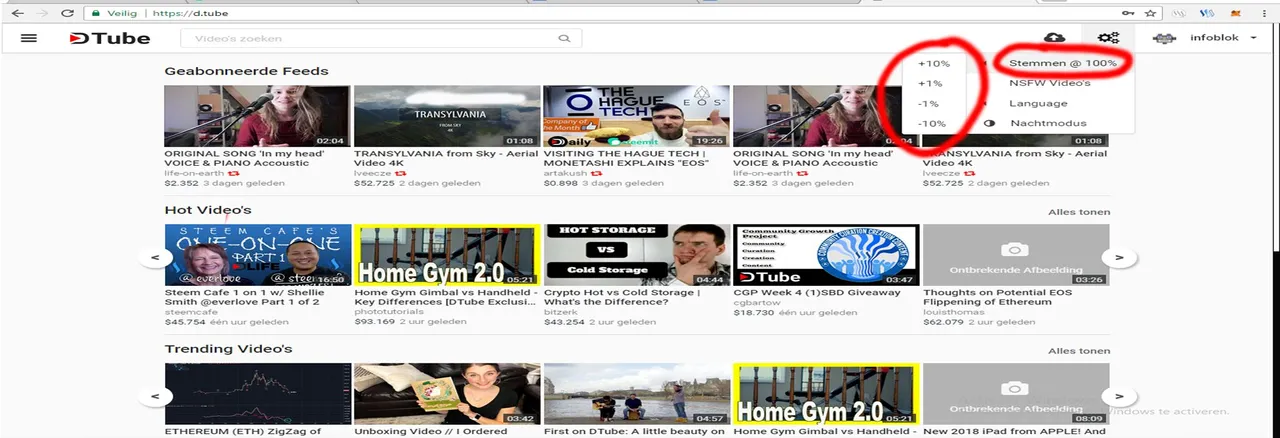Reload the page with browser refresh
Image resolution: width=1280 pixels, height=438 pixels.
pyautogui.click(x=68, y=13)
